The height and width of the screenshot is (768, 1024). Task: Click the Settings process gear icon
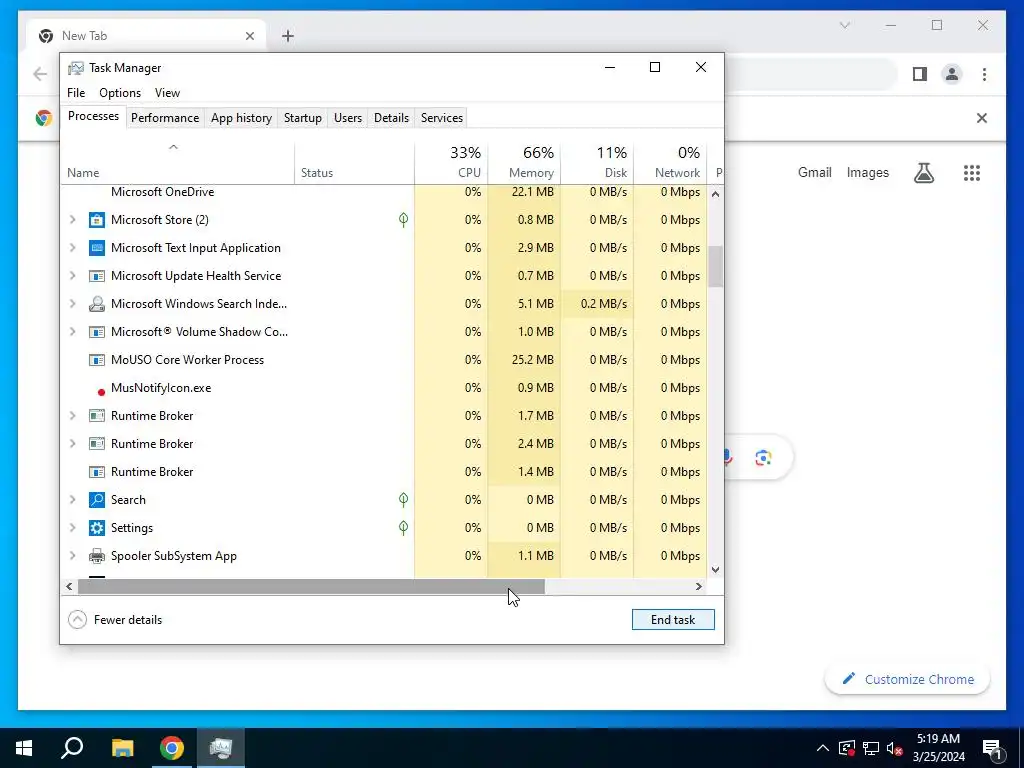point(97,528)
